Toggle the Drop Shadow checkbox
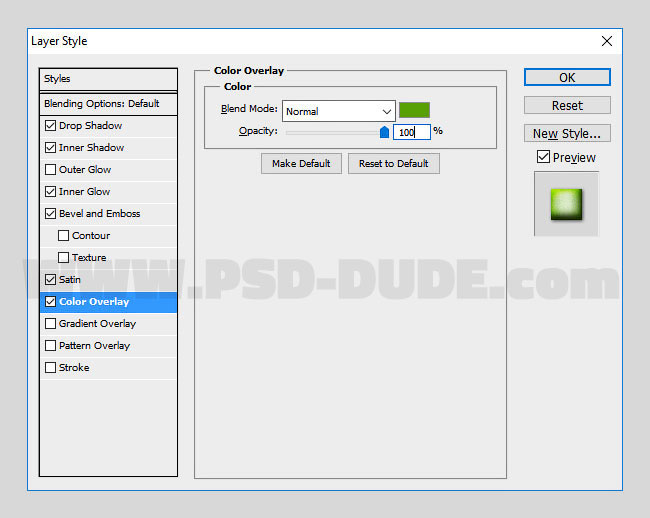The height and width of the screenshot is (518, 650). pyautogui.click(x=50, y=126)
